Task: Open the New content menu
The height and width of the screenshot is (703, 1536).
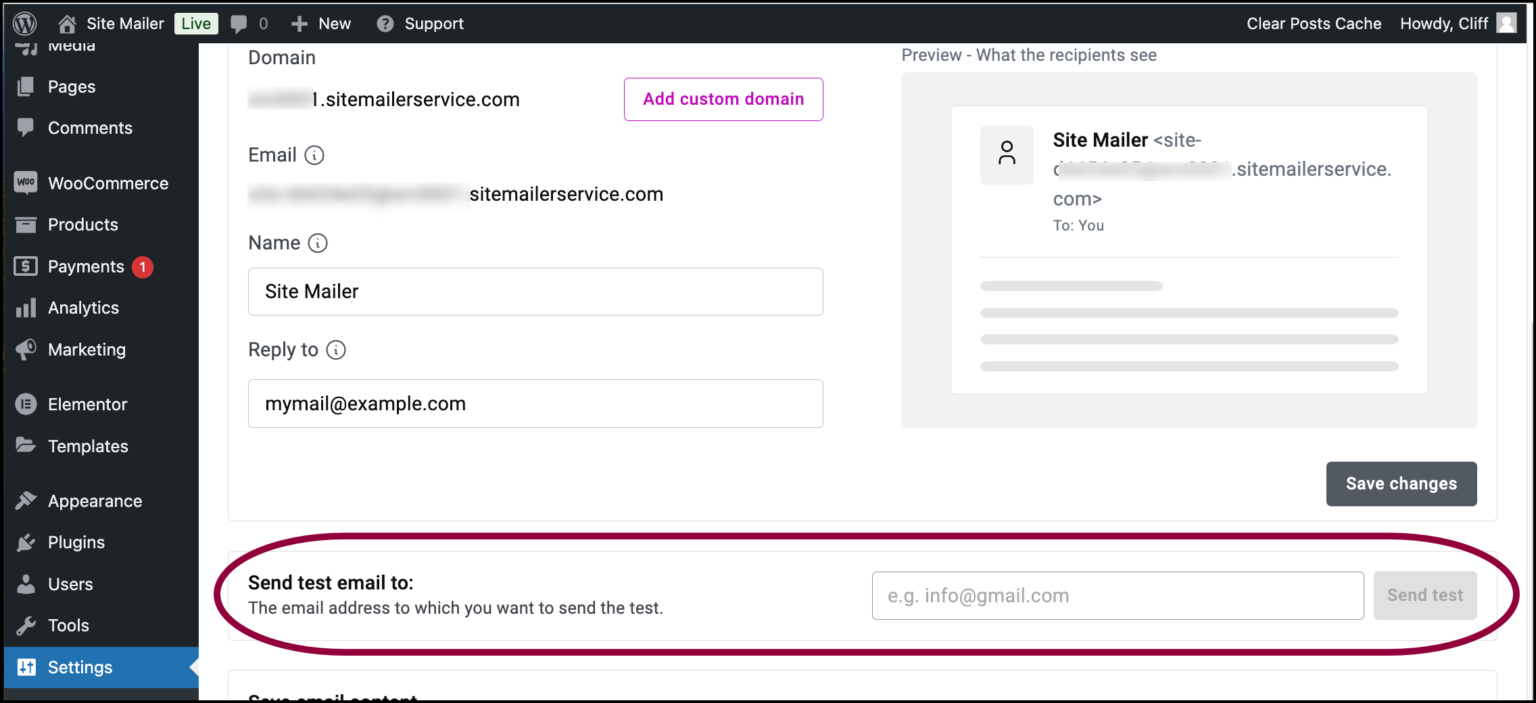Action: (x=321, y=23)
